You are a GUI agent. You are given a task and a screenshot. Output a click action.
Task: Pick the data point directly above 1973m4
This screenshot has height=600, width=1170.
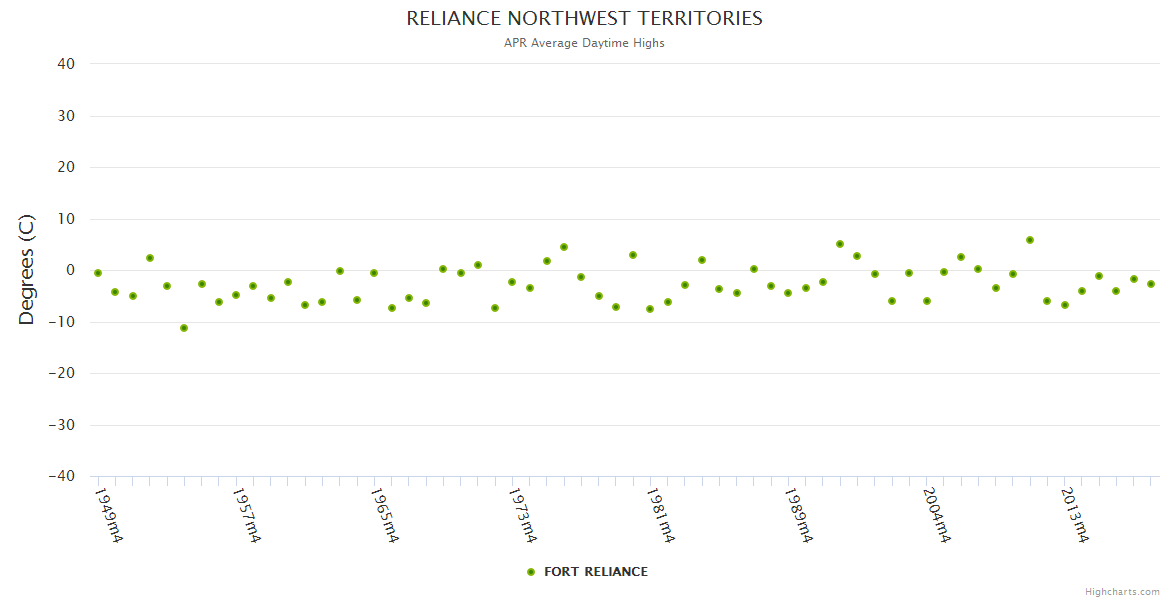(x=512, y=282)
